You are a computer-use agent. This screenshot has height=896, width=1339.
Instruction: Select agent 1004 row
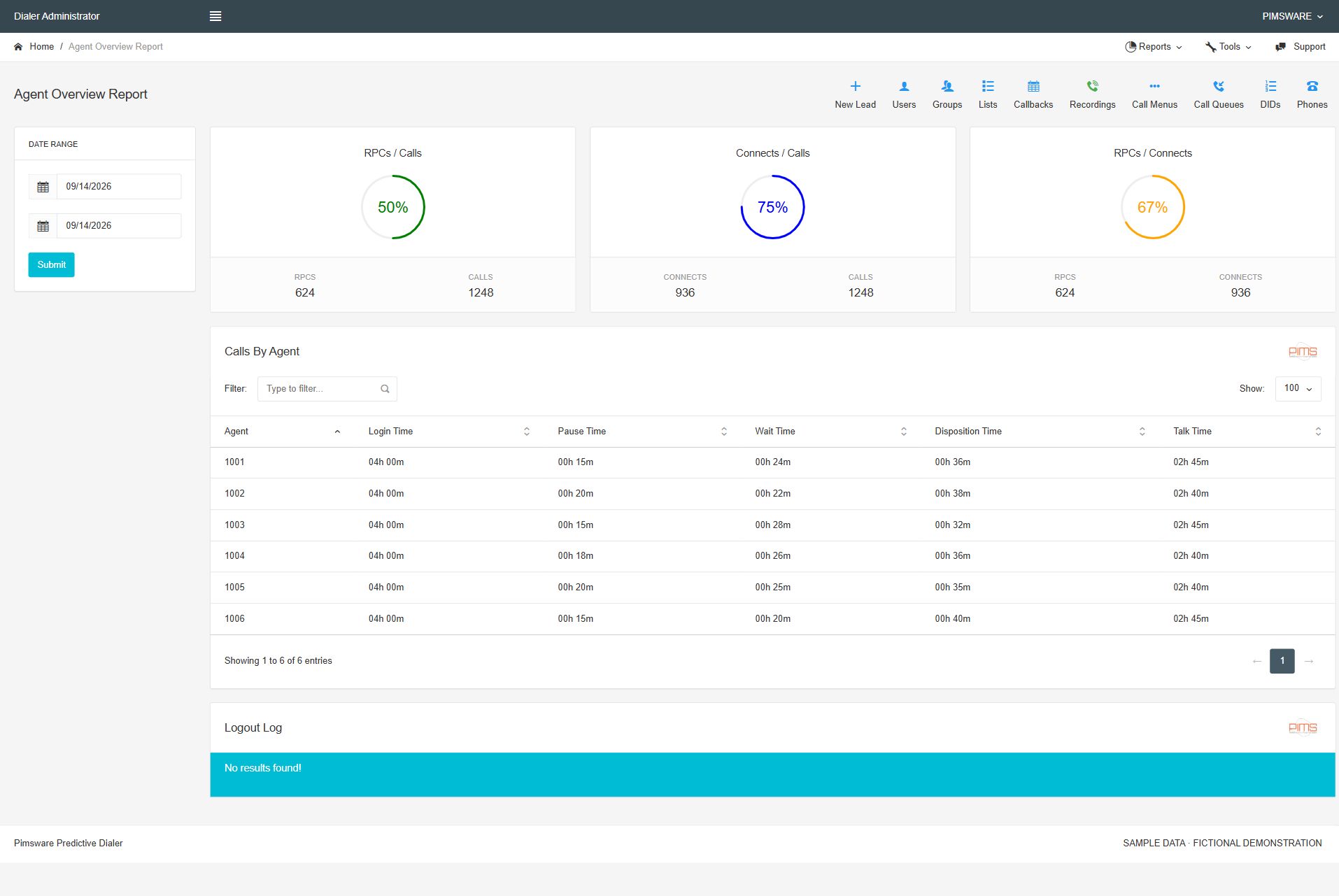click(x=772, y=556)
